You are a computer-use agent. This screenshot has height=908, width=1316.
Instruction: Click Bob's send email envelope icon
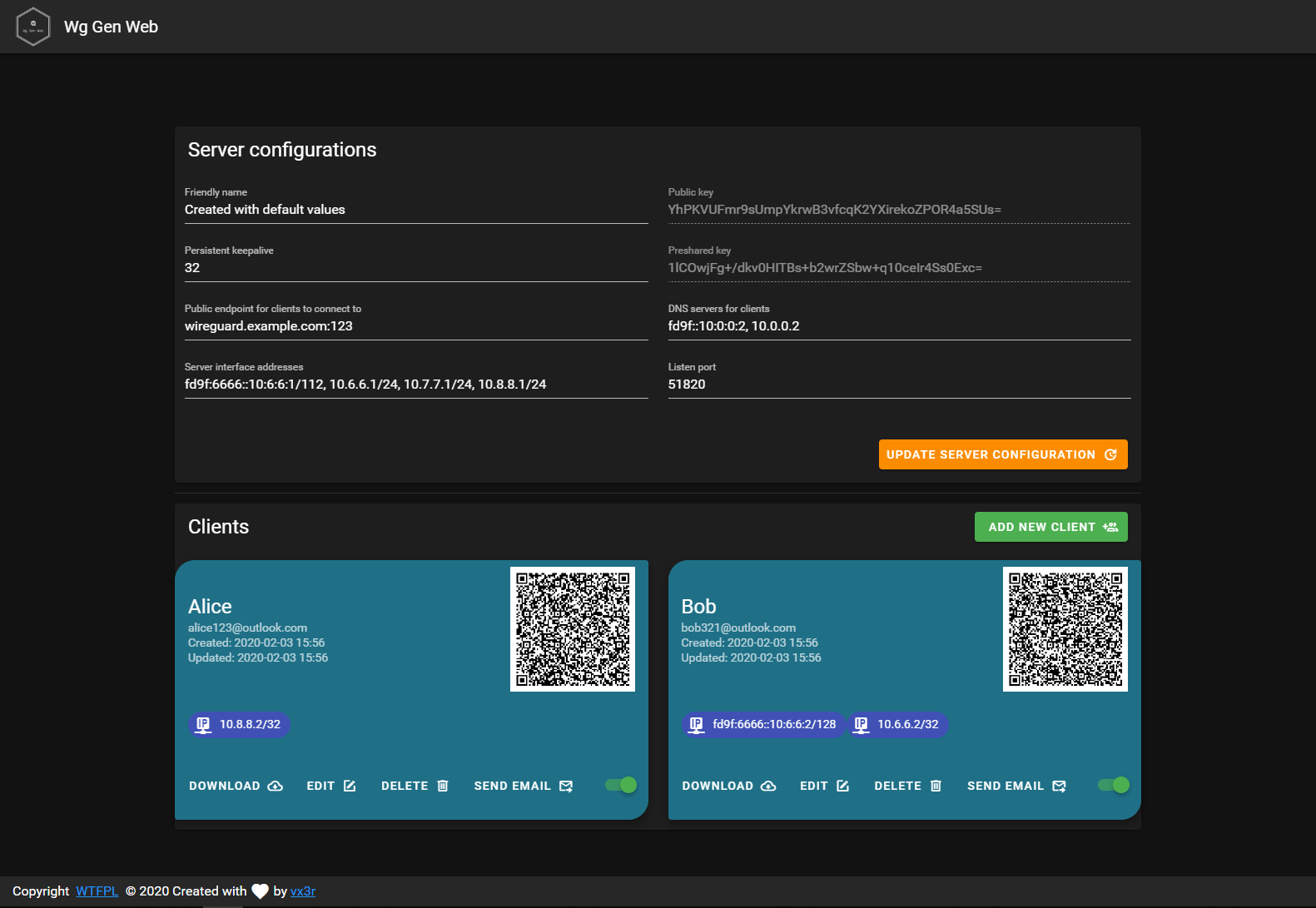(1059, 786)
